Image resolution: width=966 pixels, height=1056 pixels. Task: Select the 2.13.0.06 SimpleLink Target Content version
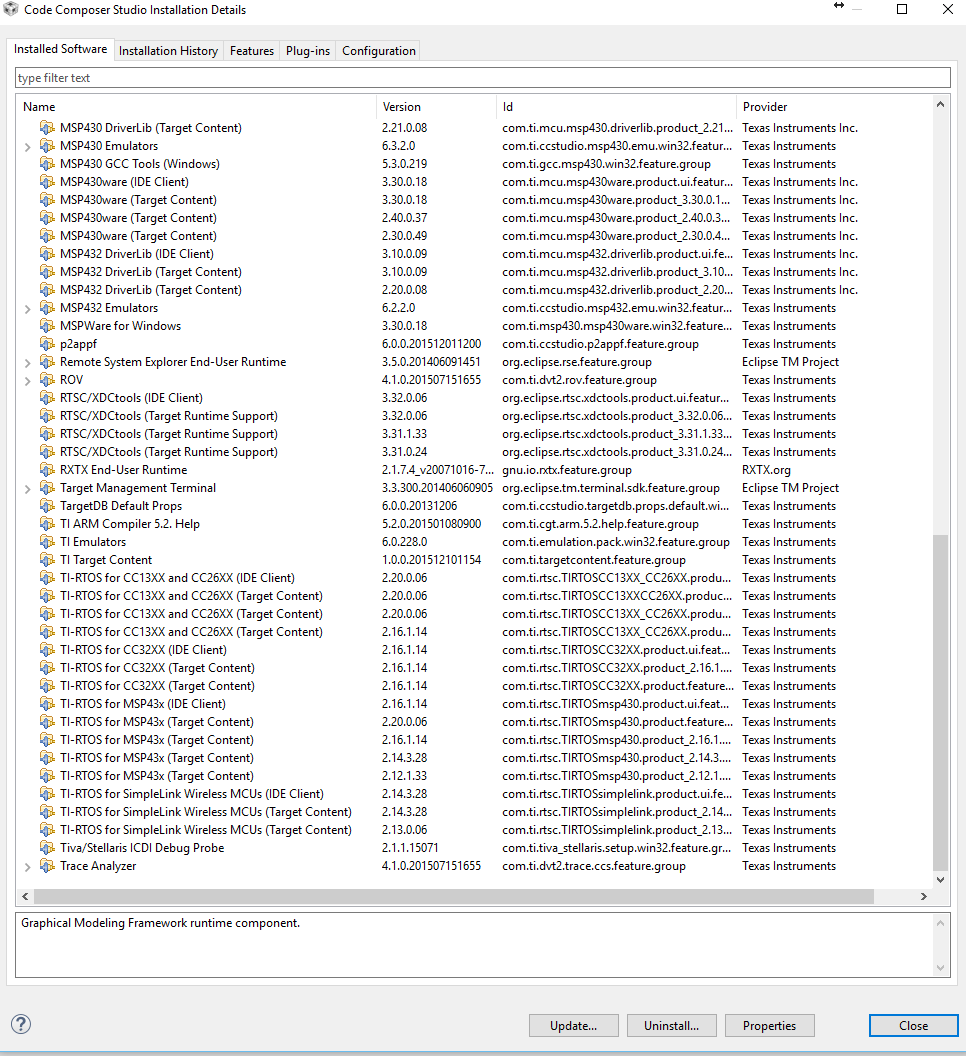pos(404,830)
